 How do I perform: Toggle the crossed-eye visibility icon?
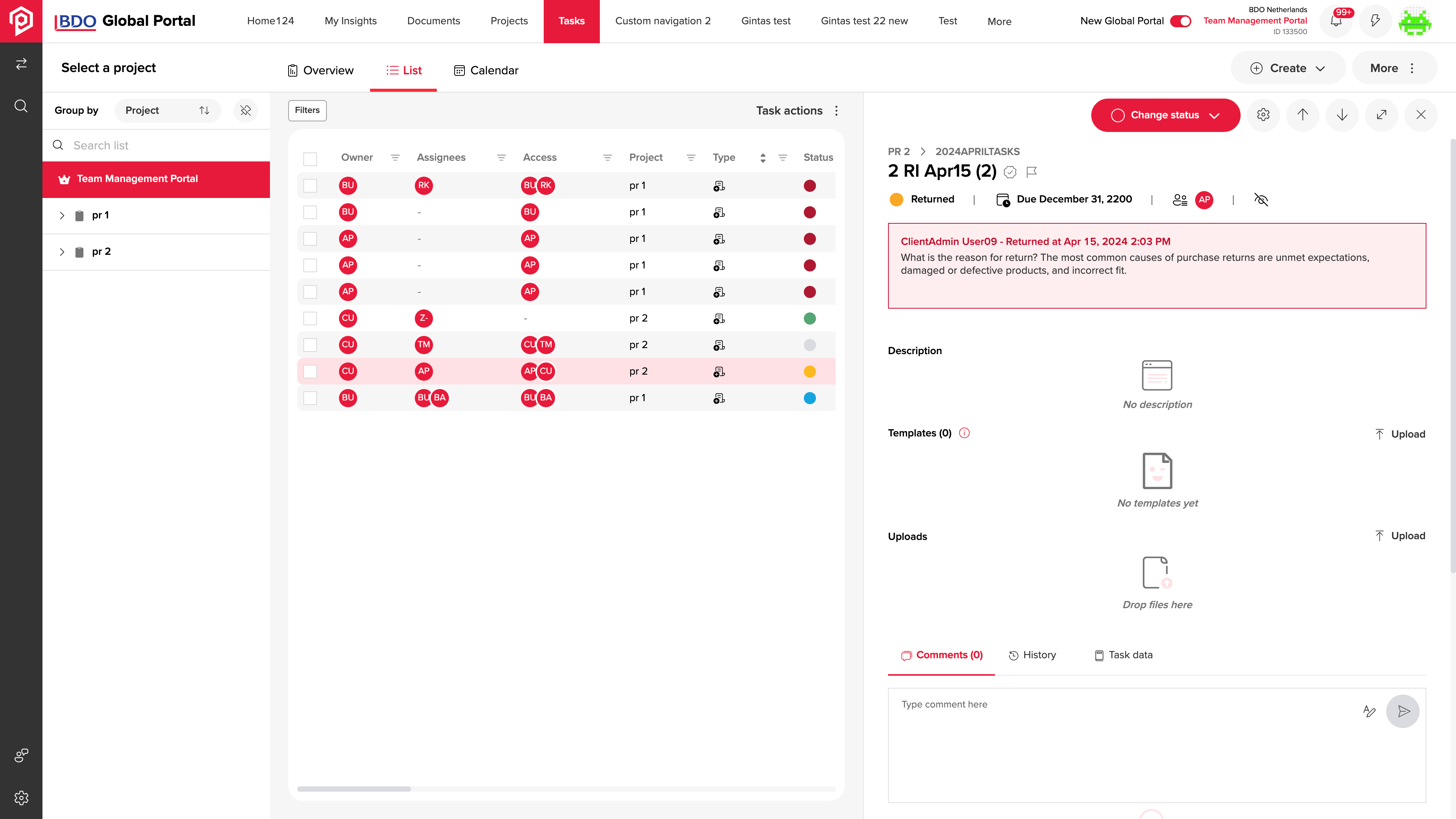coord(1261,199)
